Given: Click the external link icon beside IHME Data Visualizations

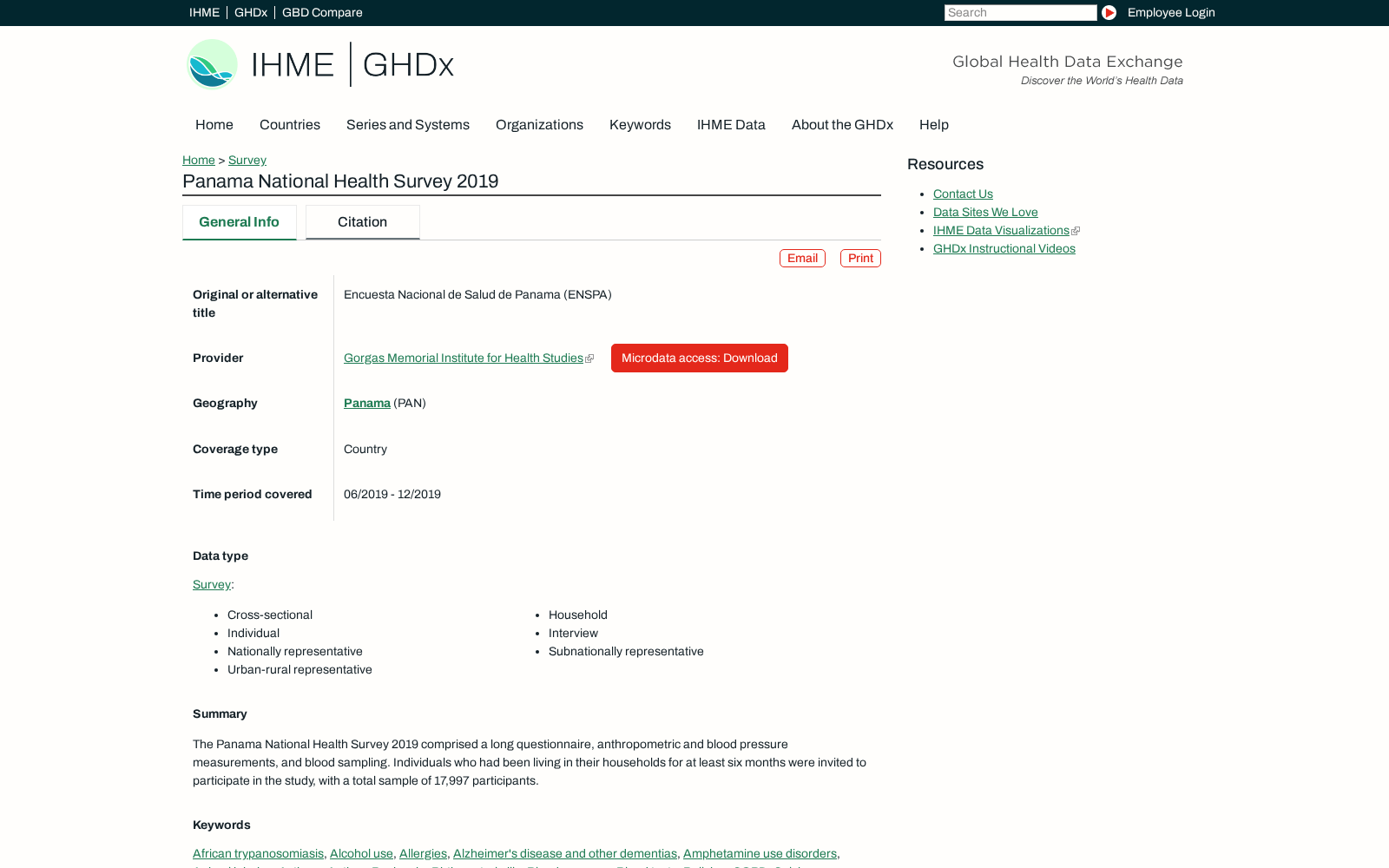Looking at the screenshot, I should point(1076,231).
